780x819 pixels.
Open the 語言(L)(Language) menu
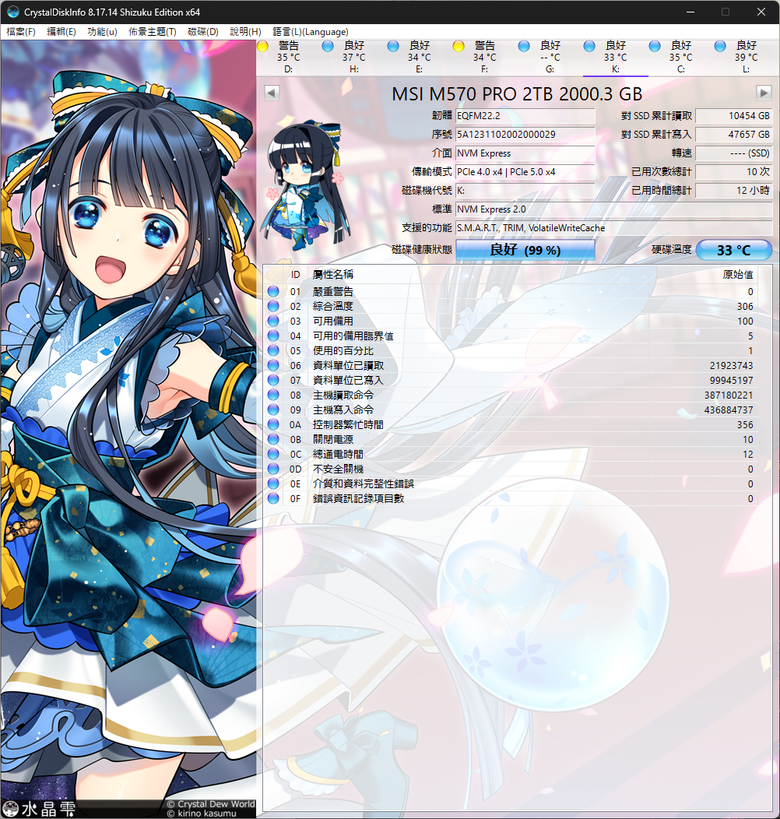point(310,32)
